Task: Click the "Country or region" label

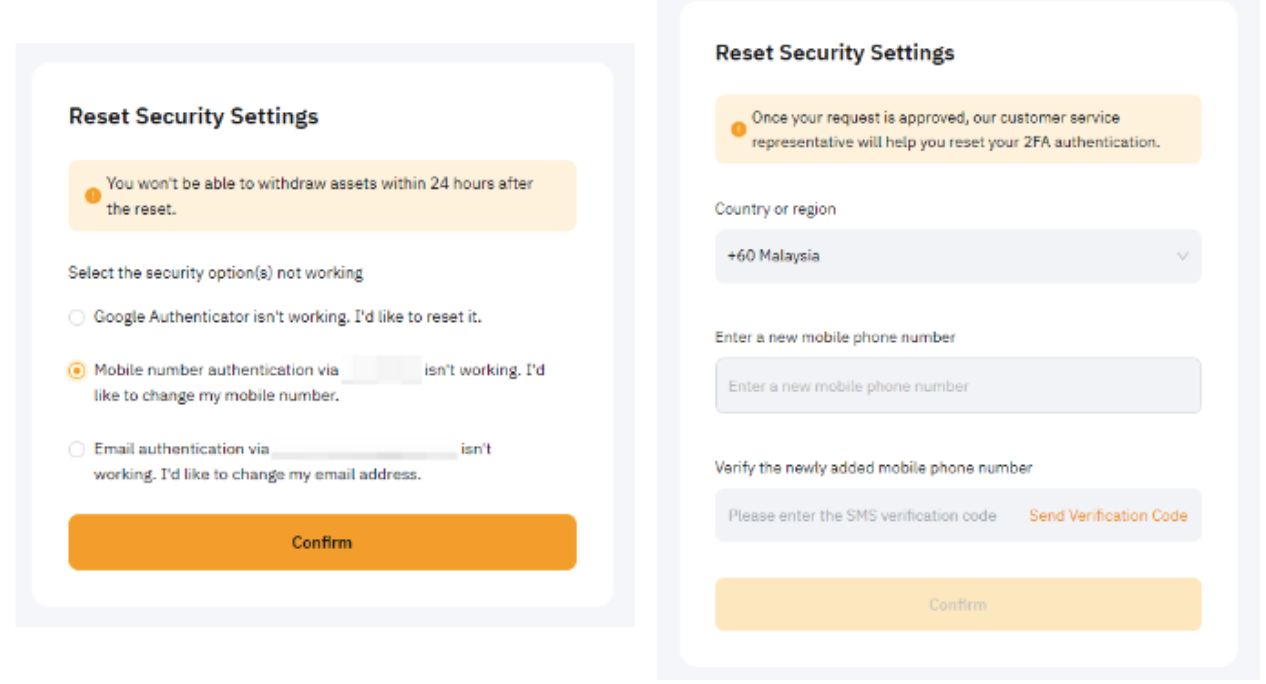Action: tap(775, 209)
